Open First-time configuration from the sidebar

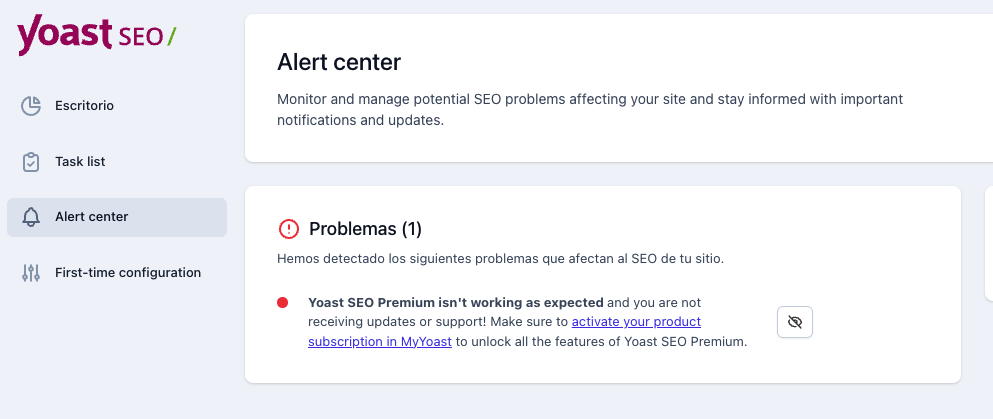tap(128, 272)
